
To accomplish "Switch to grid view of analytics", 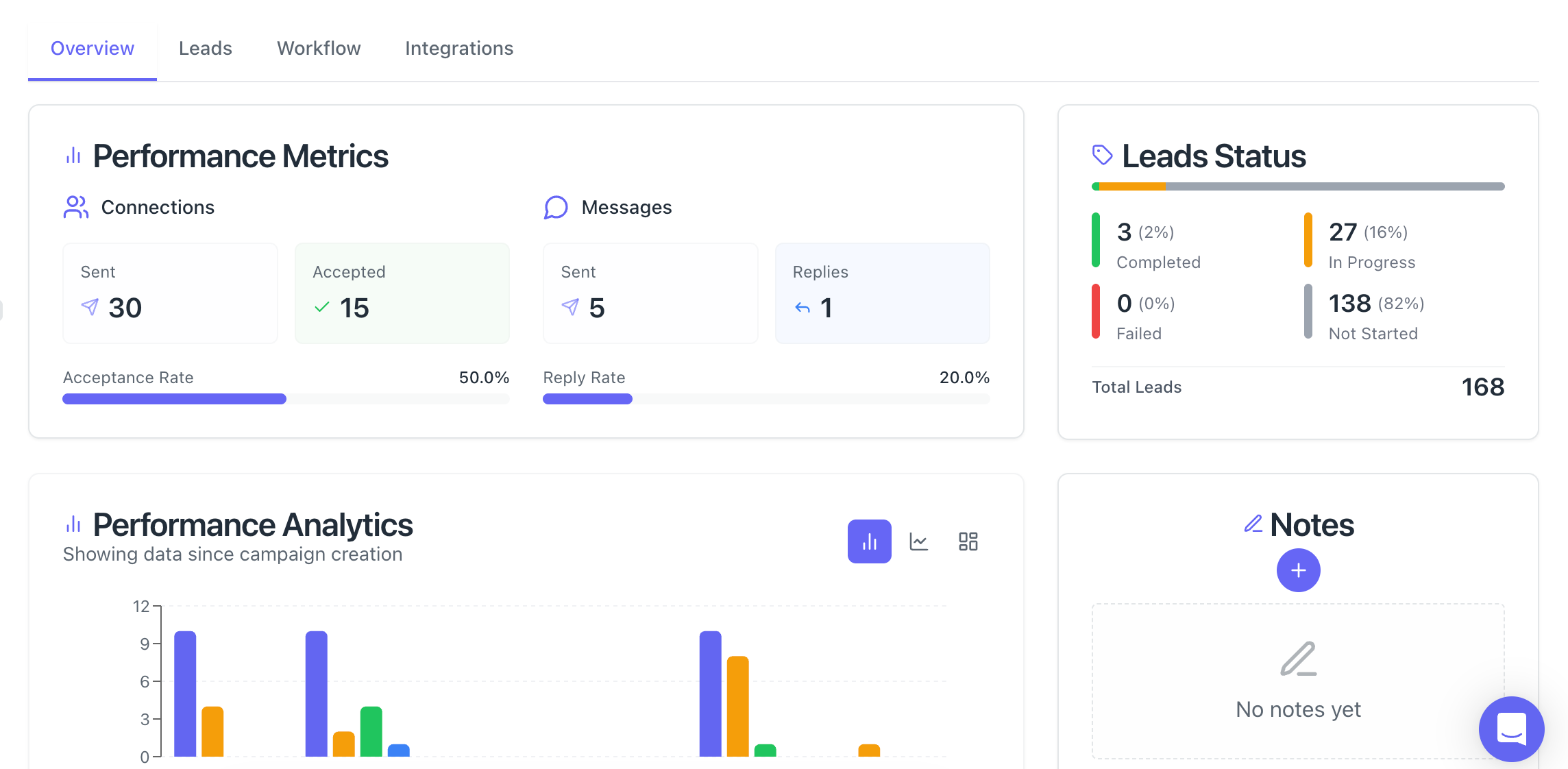I will 968,541.
